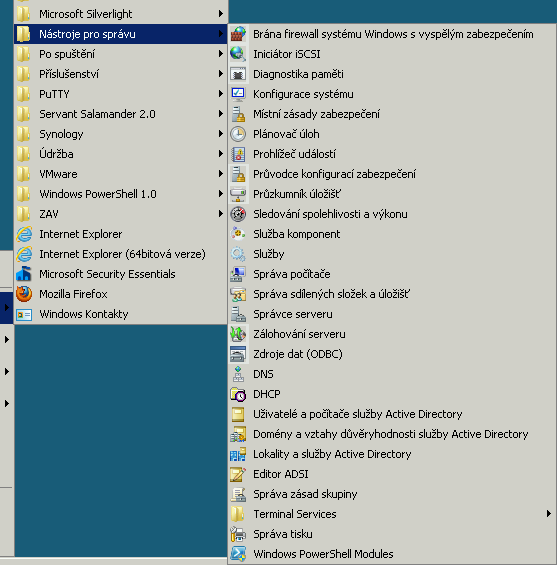Expand the VMware submenu arrow
Viewport: 557px width, 565px height.
coord(221,174)
